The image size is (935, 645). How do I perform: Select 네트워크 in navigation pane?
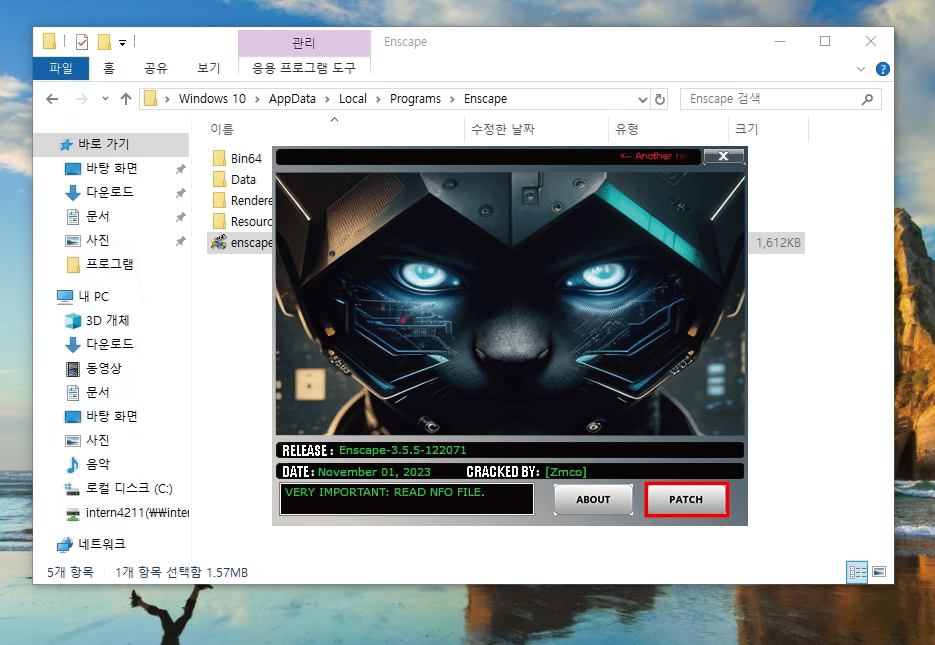101,544
